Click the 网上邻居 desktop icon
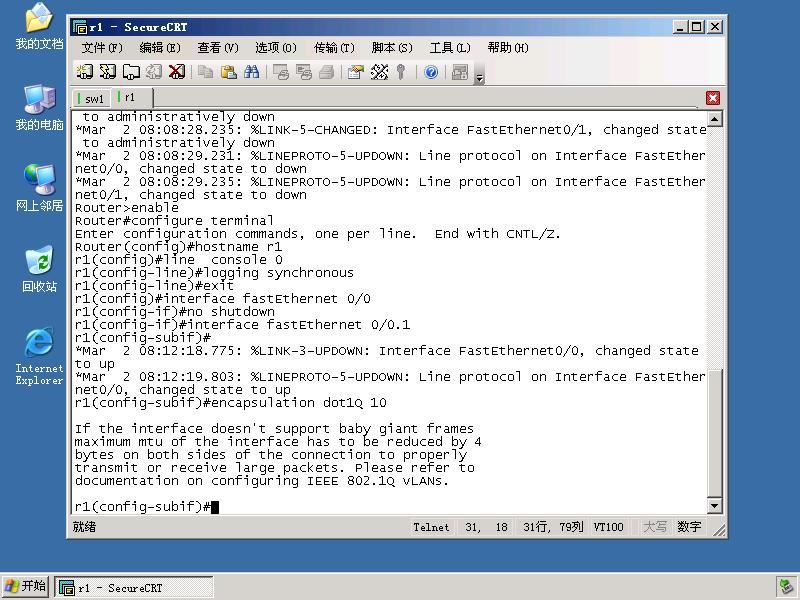The width and height of the screenshot is (800, 600). (39, 188)
